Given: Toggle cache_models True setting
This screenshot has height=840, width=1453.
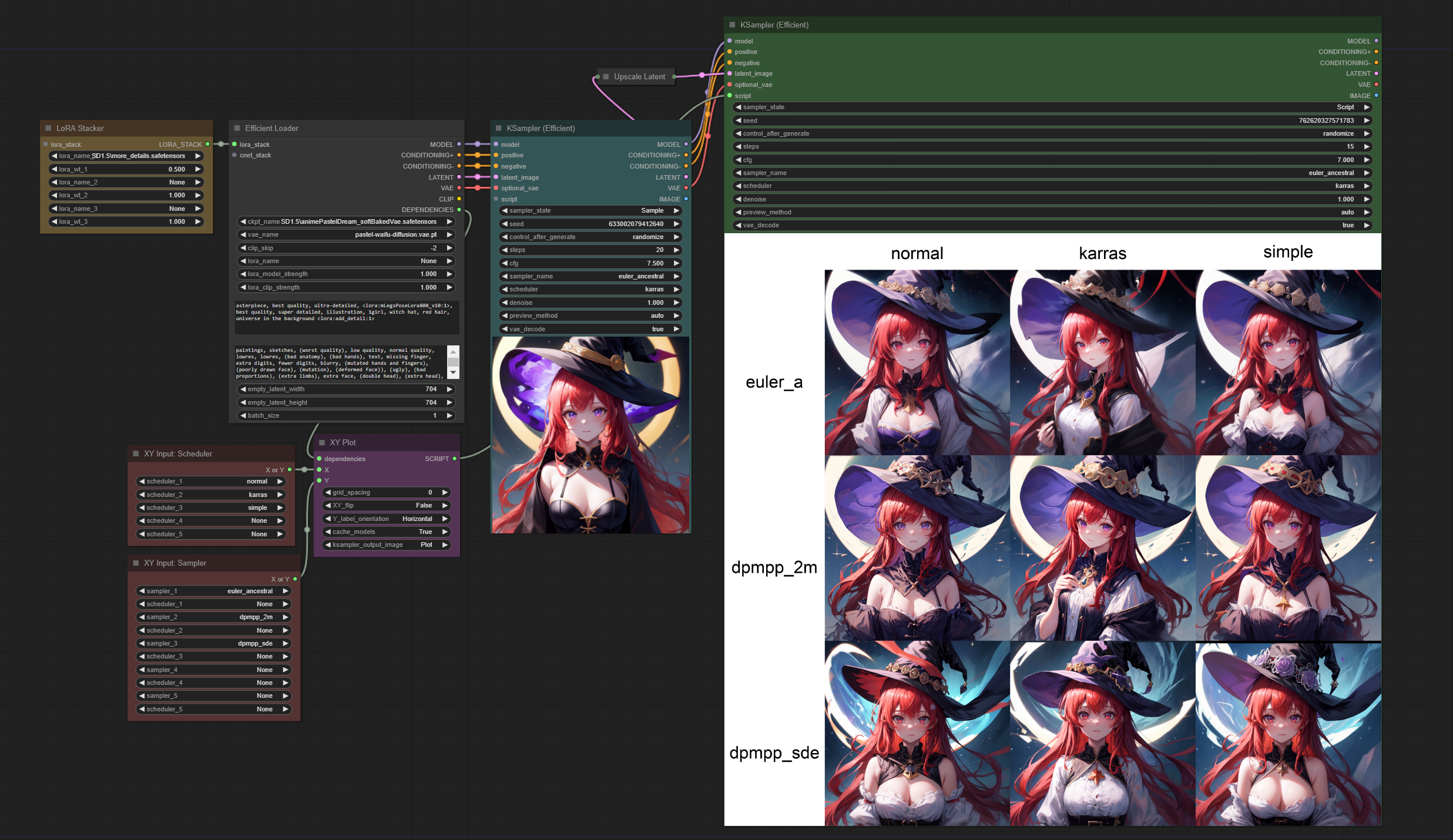Looking at the screenshot, I should (x=387, y=532).
